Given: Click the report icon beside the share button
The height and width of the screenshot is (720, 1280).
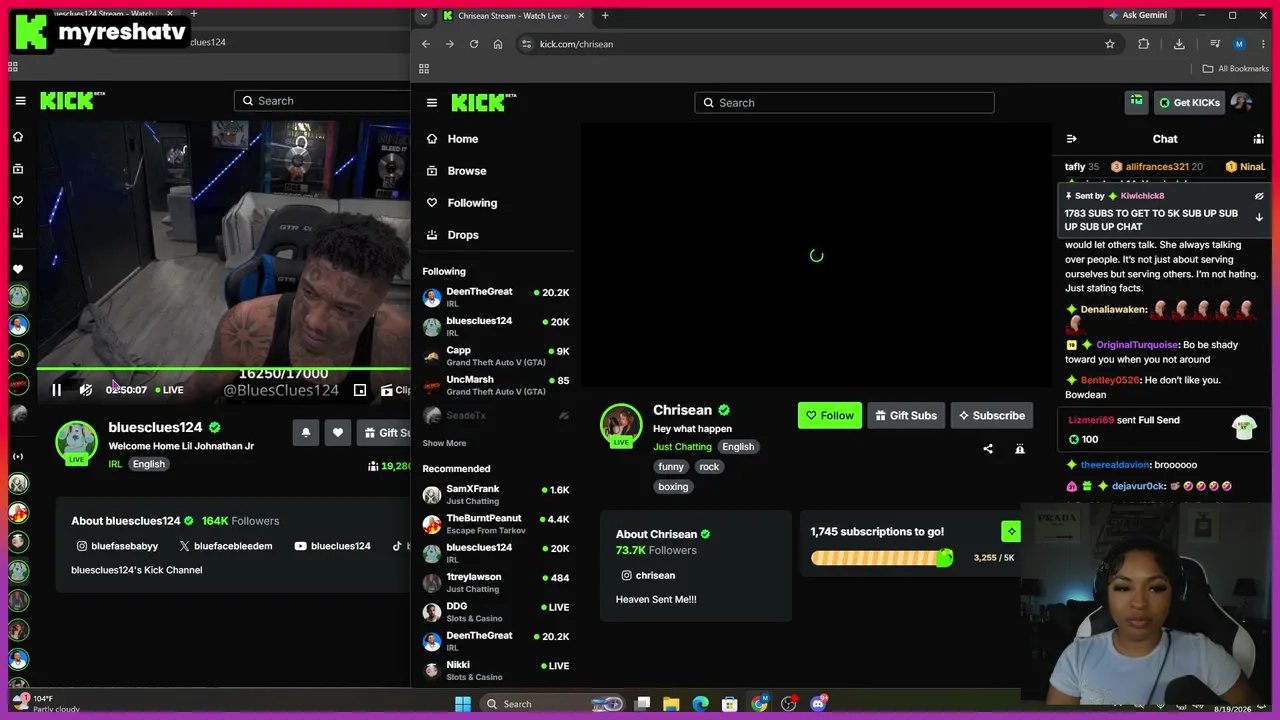Looking at the screenshot, I should (x=1020, y=449).
